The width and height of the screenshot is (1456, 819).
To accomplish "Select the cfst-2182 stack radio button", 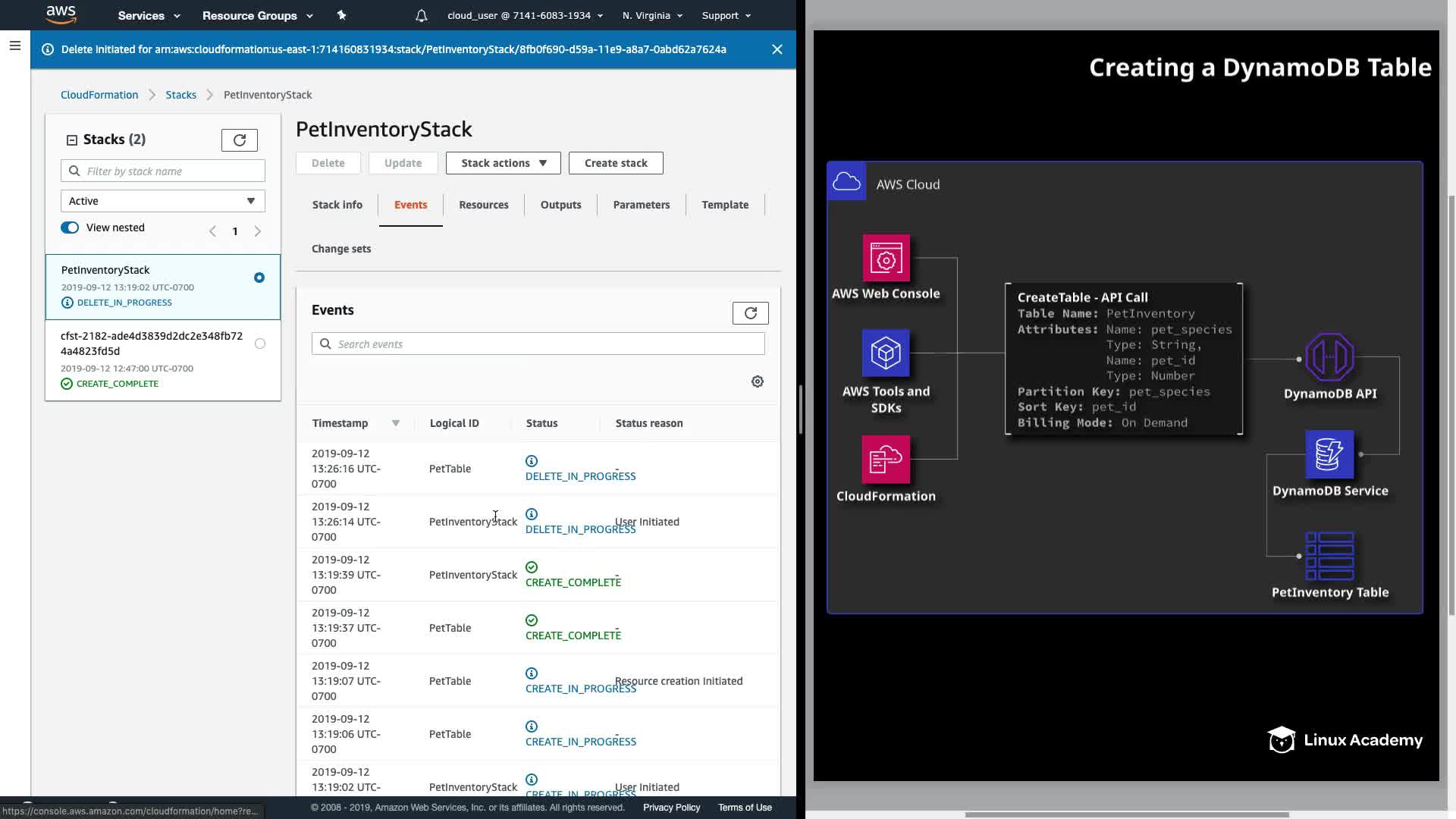I will point(260,344).
